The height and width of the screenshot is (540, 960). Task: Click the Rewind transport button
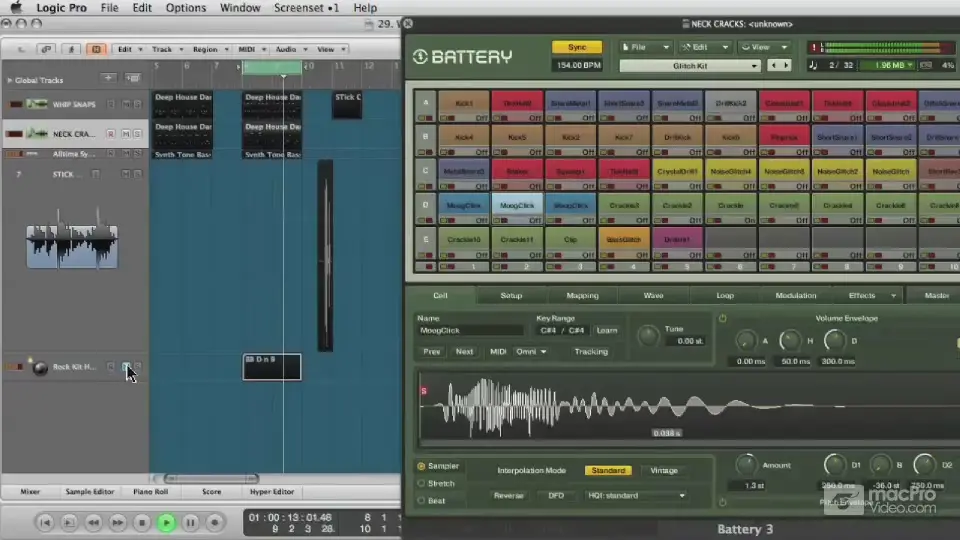tap(93, 522)
